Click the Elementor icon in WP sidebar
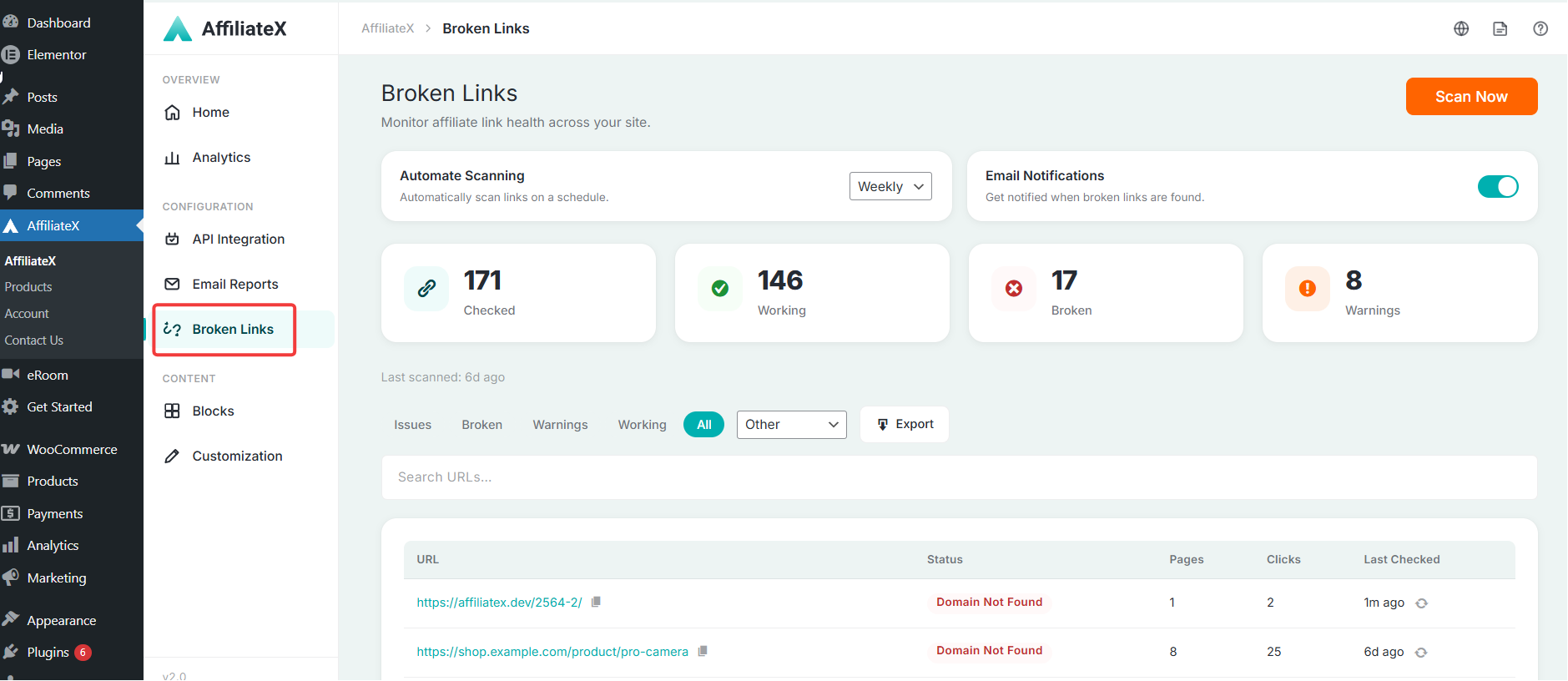 click(x=11, y=54)
